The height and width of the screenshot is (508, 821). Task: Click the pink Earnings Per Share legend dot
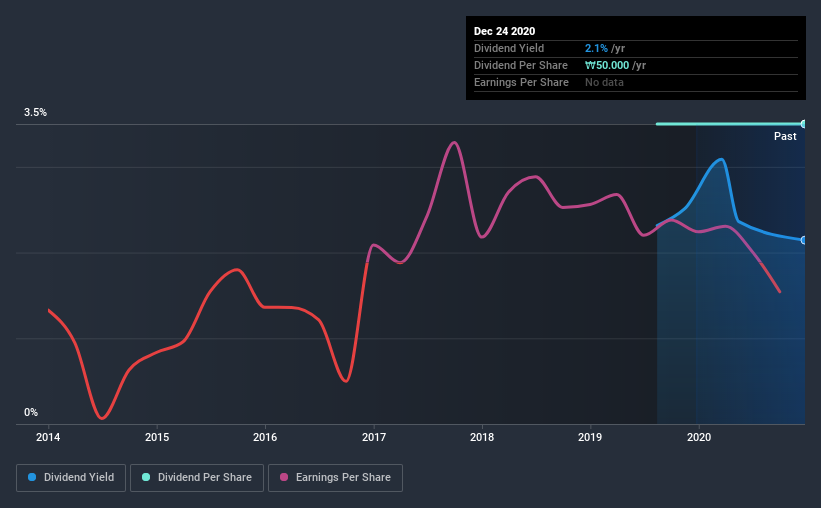coord(284,477)
